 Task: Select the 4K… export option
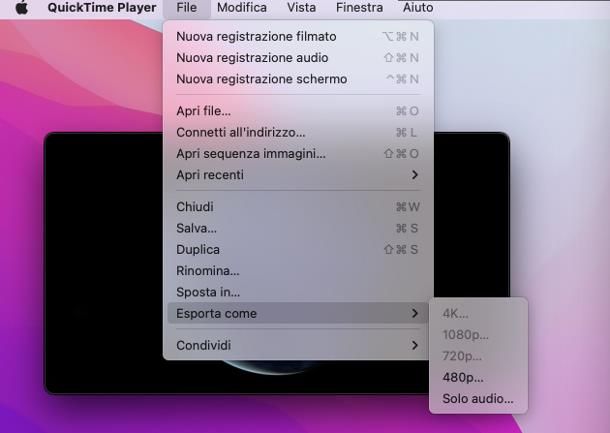[x=479, y=314]
